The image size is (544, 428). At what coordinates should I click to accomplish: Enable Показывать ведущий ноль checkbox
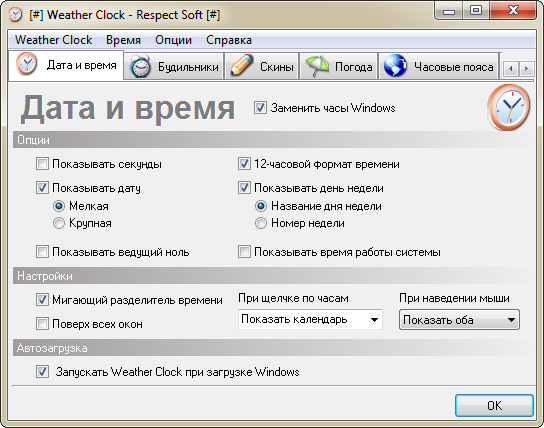pyautogui.click(x=42, y=252)
